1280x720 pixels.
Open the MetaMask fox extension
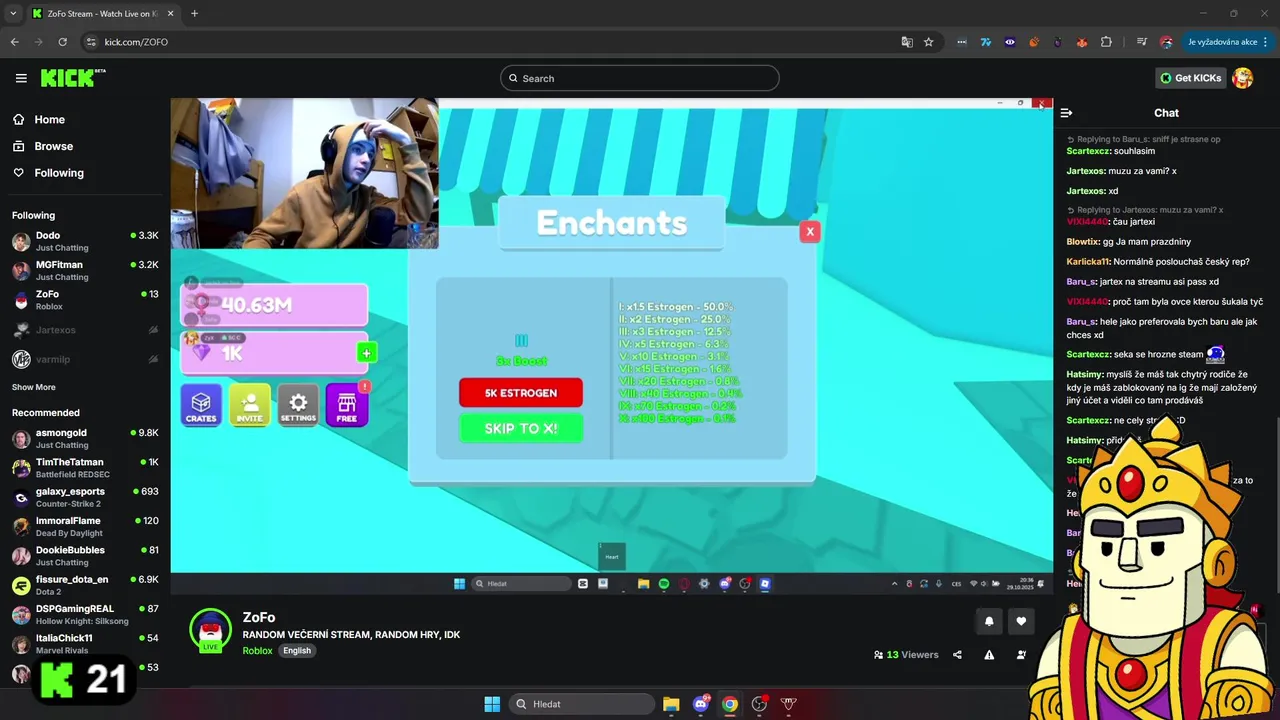1082,42
